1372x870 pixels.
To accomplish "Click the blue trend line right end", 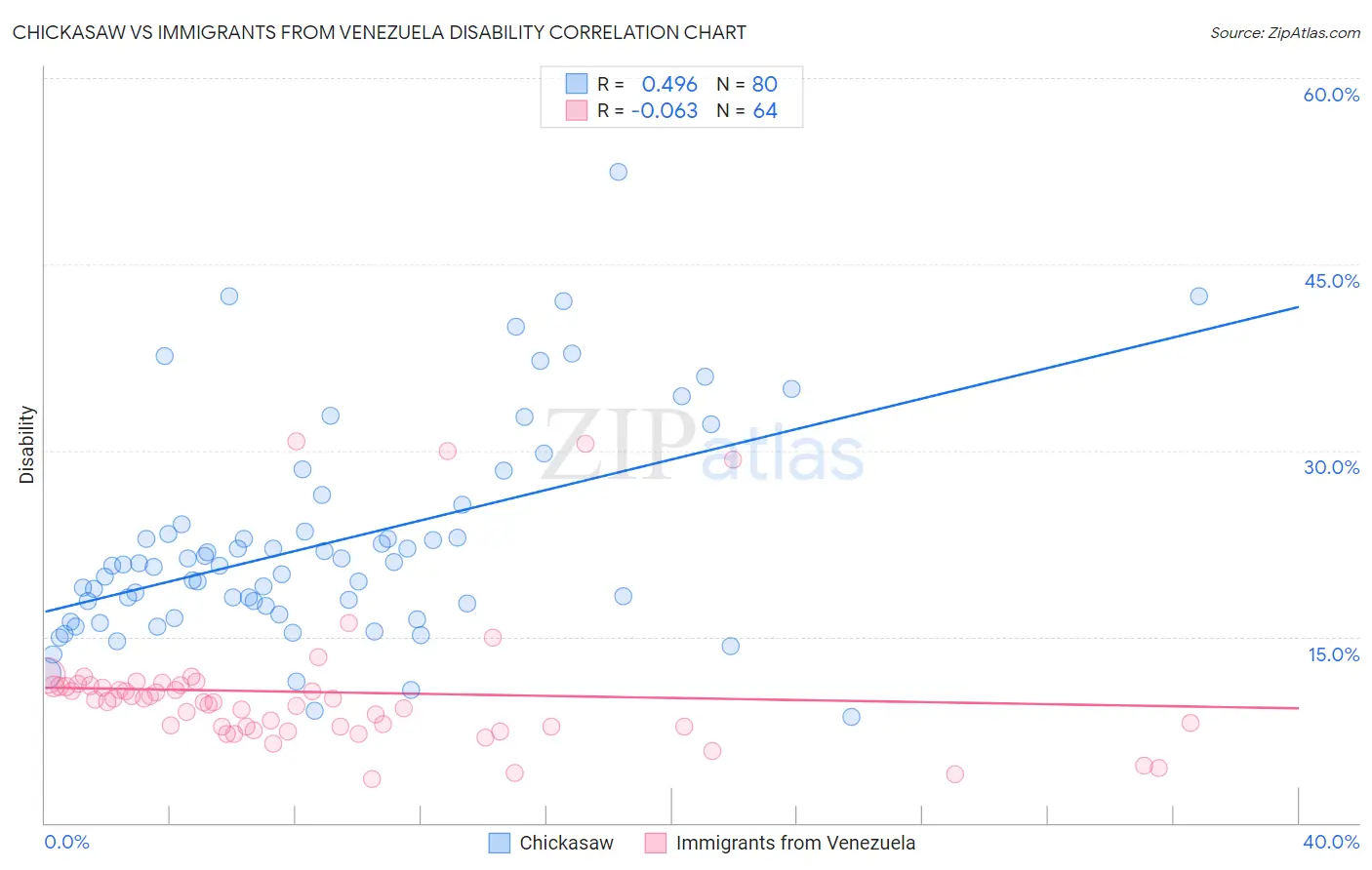I will click(1297, 307).
